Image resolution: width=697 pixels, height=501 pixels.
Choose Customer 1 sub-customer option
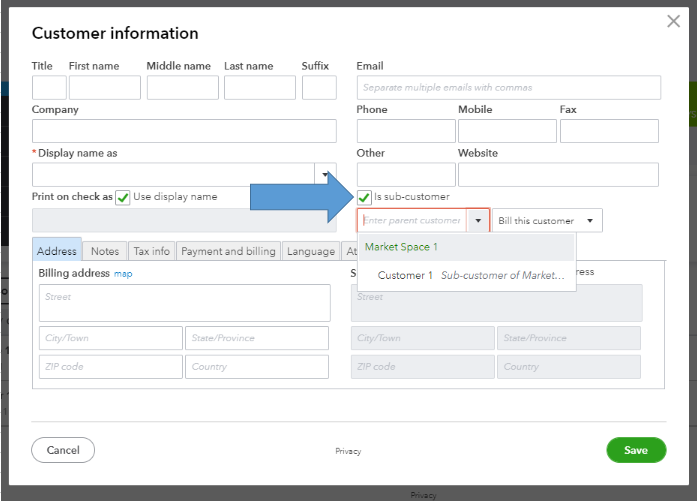click(470, 275)
